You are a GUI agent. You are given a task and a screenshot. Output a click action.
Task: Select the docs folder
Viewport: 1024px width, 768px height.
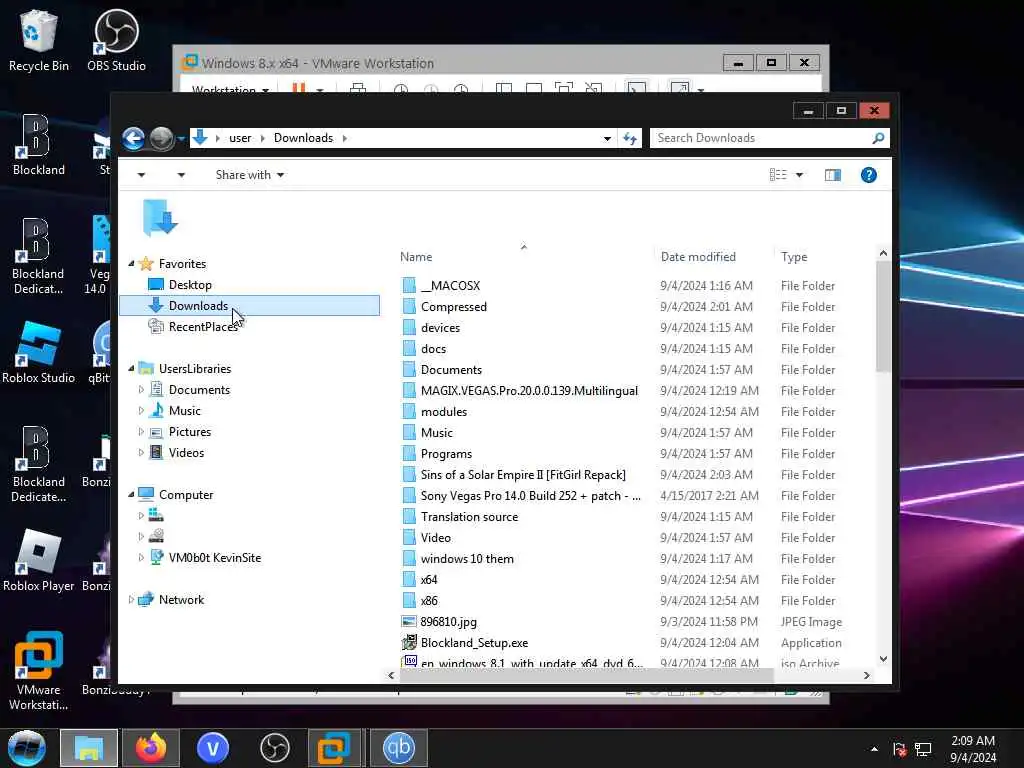(x=433, y=348)
